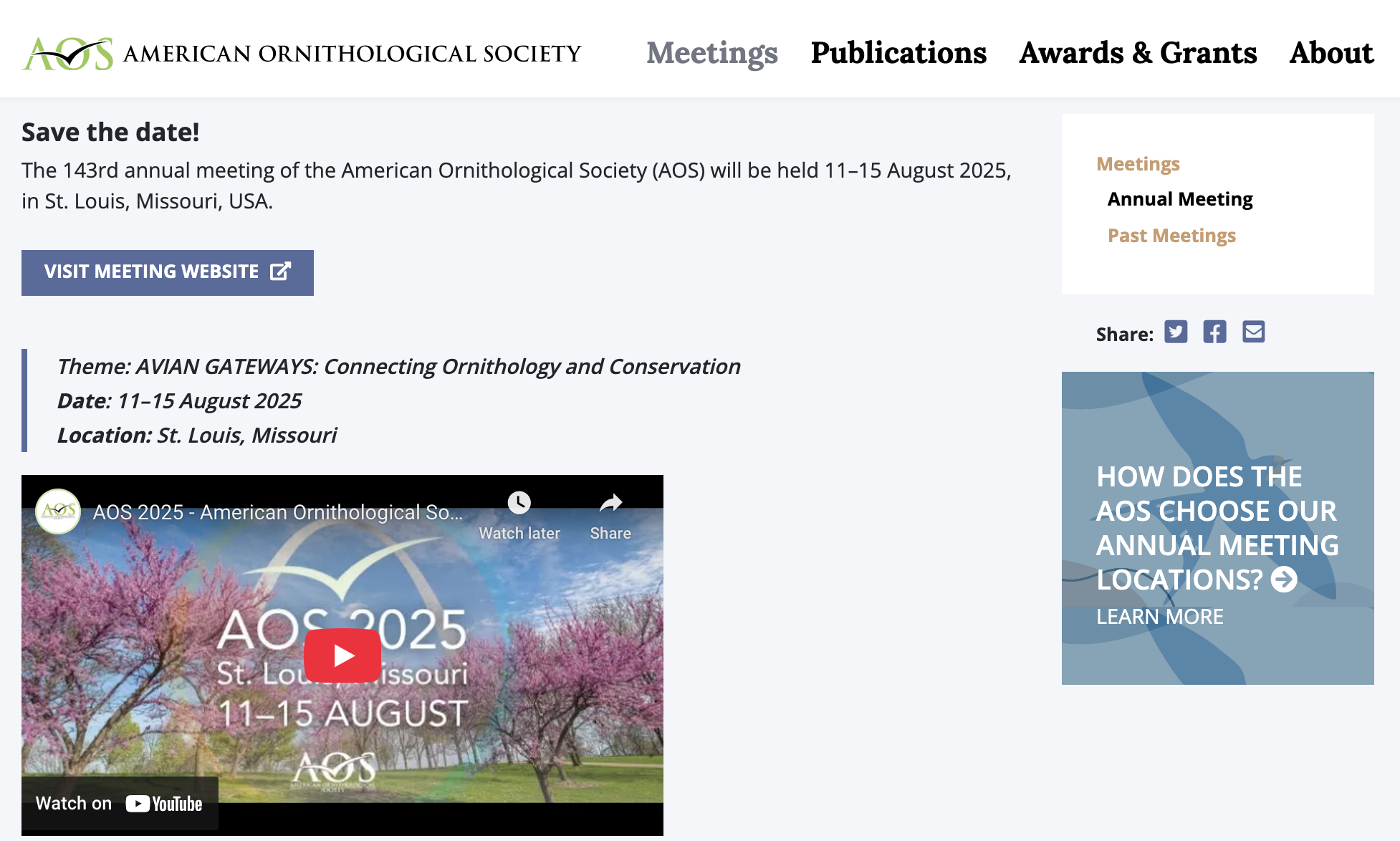The height and width of the screenshot is (841, 1400).
Task: Share page via email envelope icon
Action: [1253, 332]
